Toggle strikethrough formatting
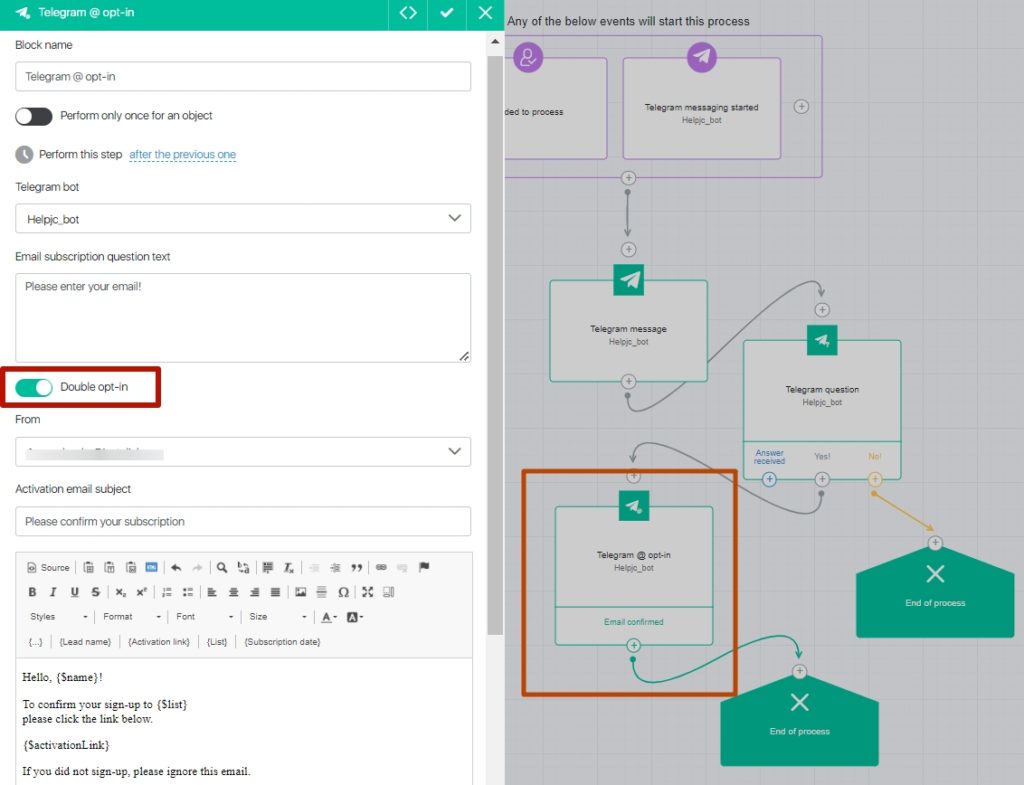 coord(96,592)
